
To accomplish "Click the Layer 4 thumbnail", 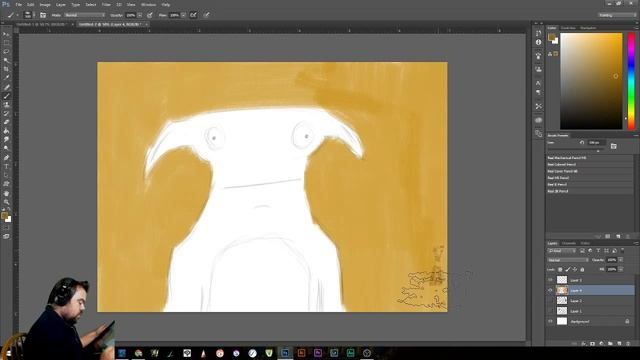I will 562,290.
